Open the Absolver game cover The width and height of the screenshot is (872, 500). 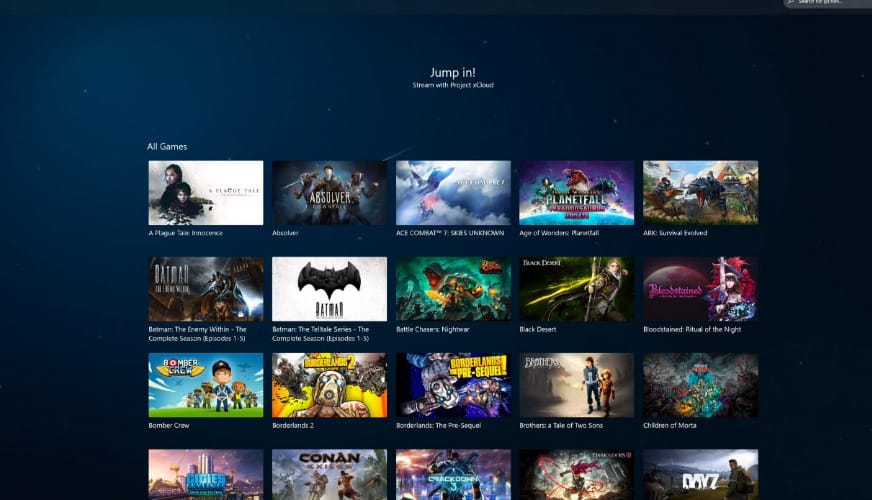(329, 193)
